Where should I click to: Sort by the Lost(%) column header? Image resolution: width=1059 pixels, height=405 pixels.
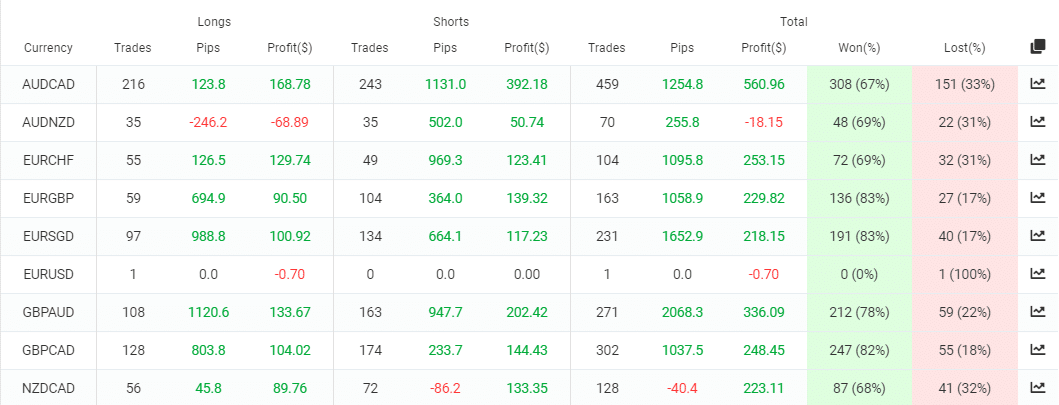(964, 47)
